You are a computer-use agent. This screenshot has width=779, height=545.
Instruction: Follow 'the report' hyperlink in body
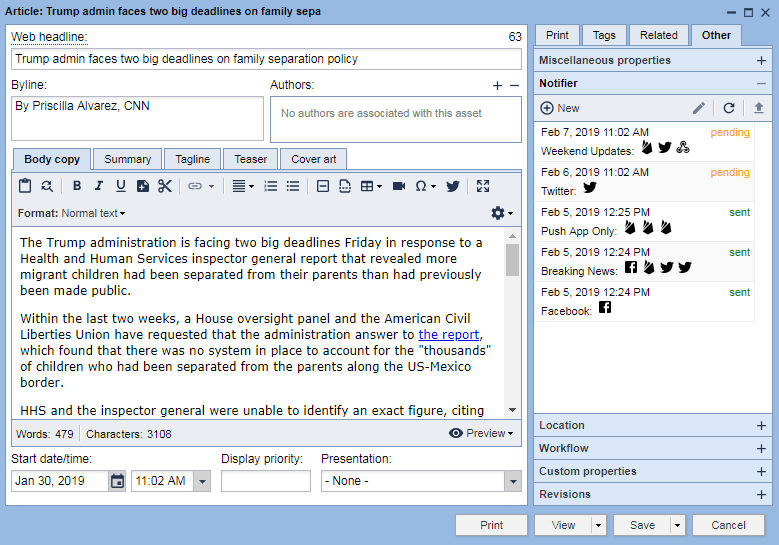(x=449, y=334)
